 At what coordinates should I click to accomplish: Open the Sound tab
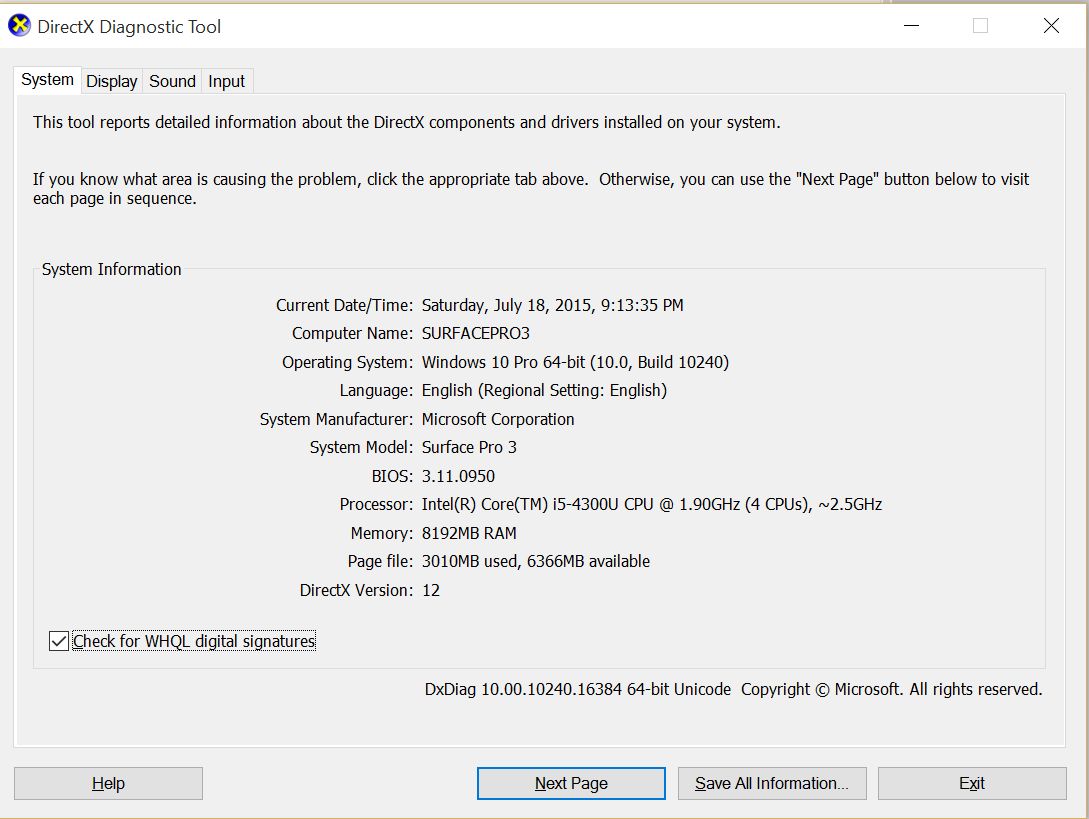tap(172, 81)
